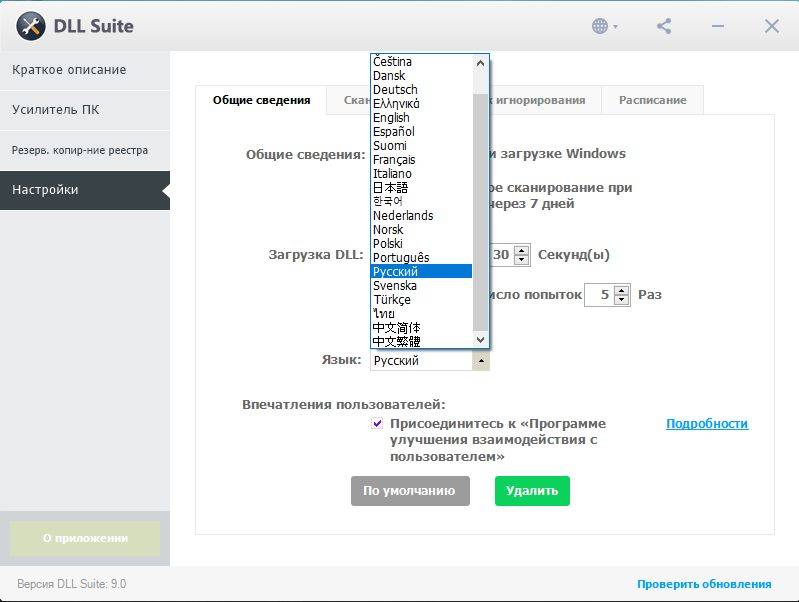Screen dimensions: 799x602
Task: Click the seconds field showing 30
Action: (501, 255)
